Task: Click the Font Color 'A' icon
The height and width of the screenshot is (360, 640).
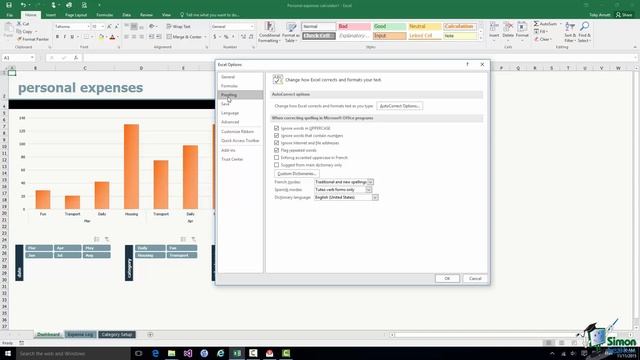Action: [x=112, y=37]
